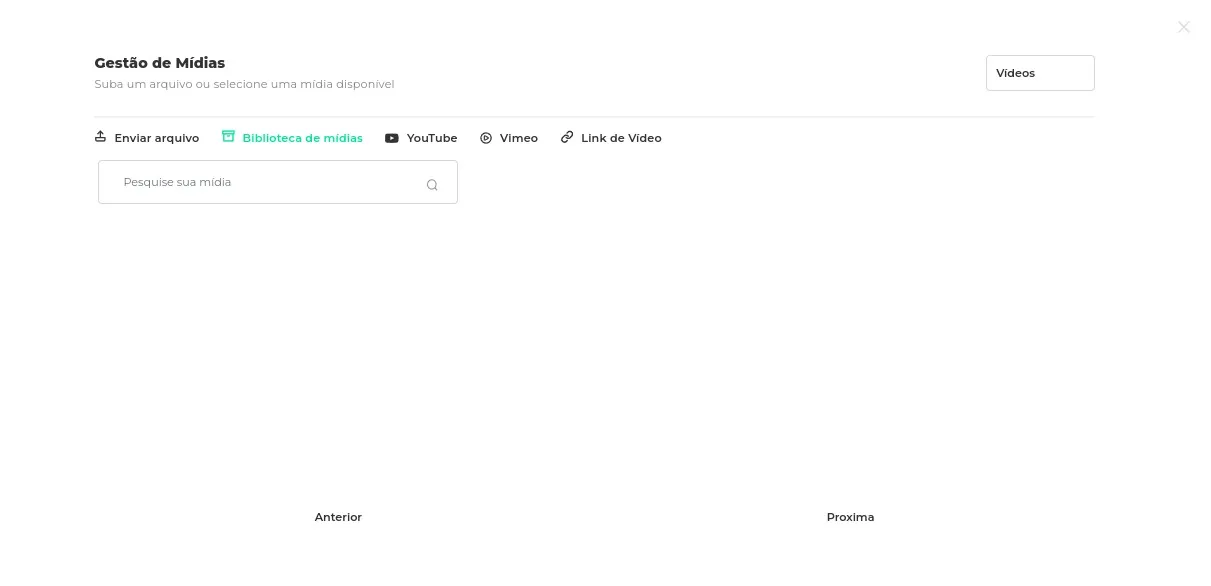1211x586 pixels.
Task: Go to the Proxima page
Action: point(850,517)
